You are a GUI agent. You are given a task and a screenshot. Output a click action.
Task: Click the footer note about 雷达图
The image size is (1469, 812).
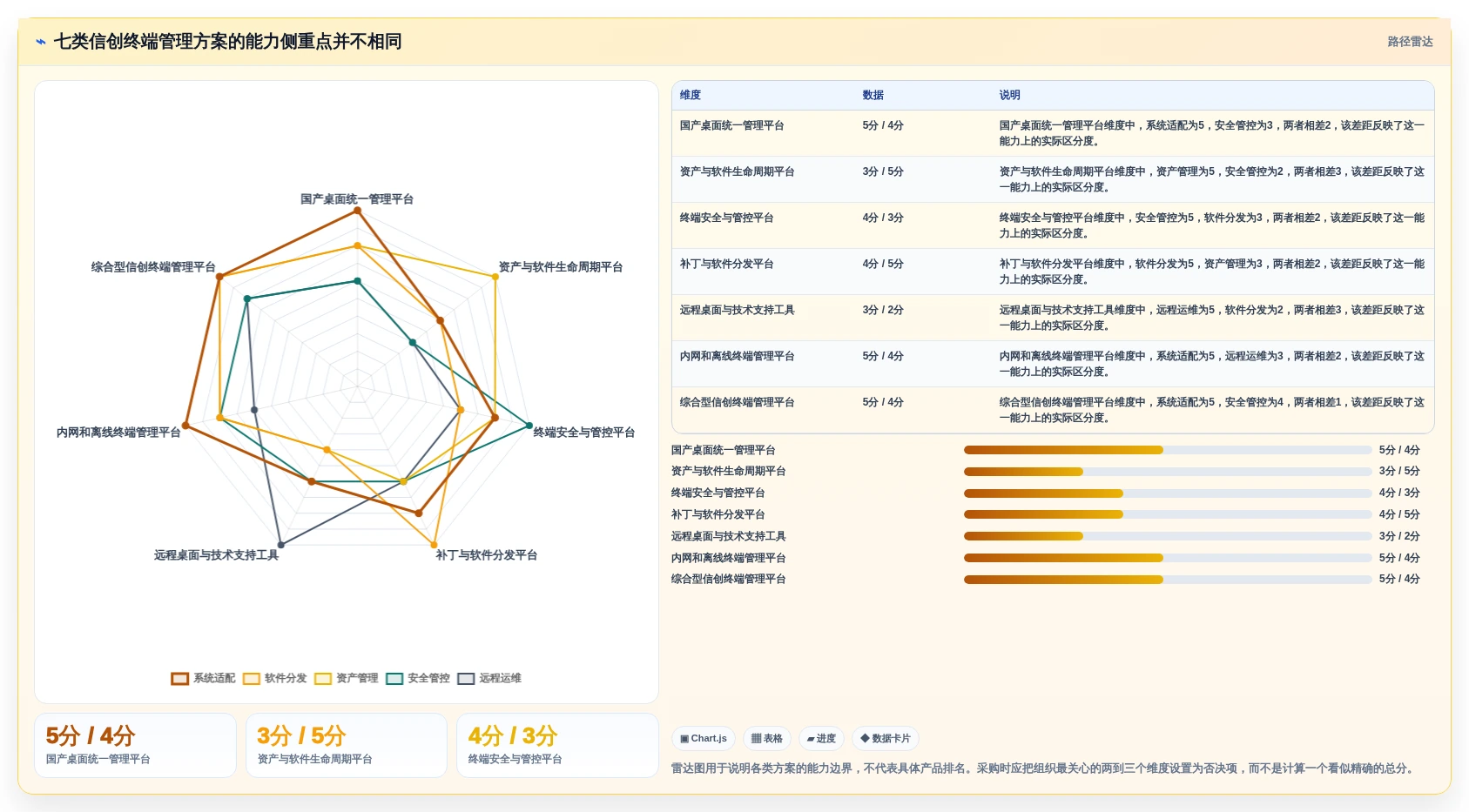pyautogui.click(x=1044, y=768)
